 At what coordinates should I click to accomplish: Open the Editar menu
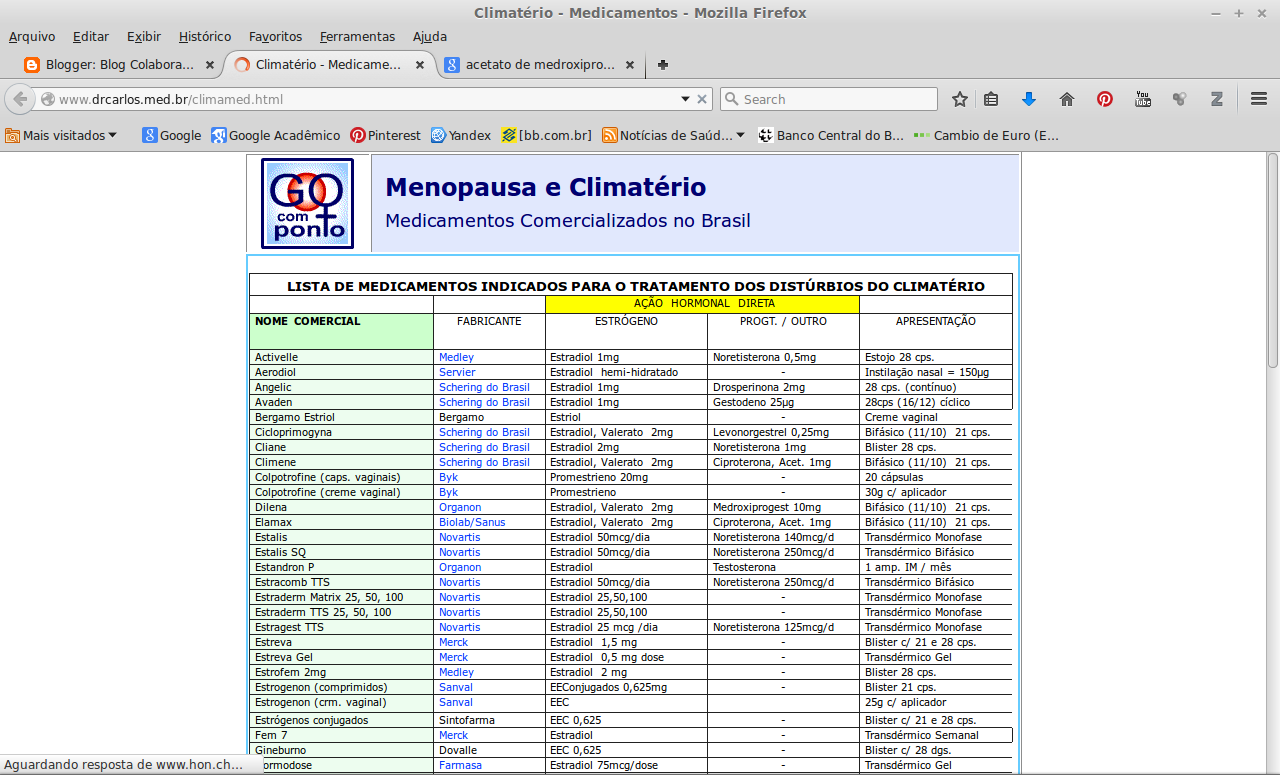91,37
